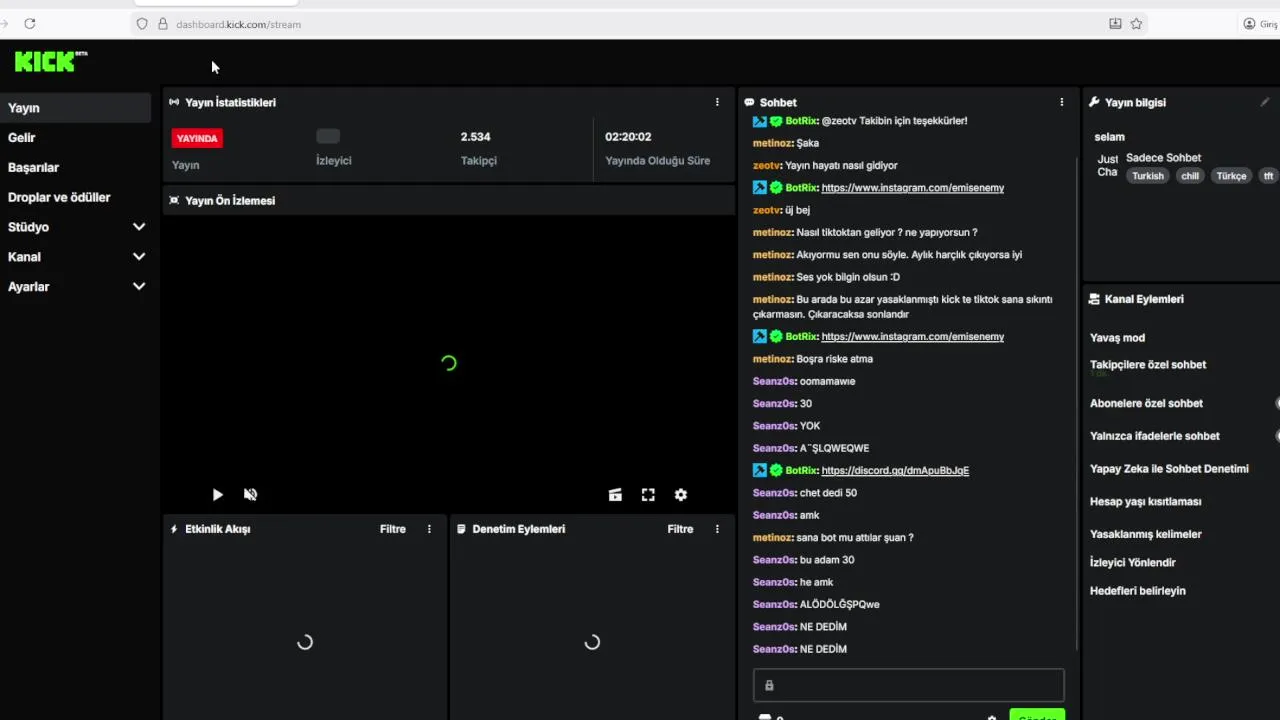Image resolution: width=1280 pixels, height=720 pixels.
Task: Reload the page in the browser
Action: (x=29, y=23)
